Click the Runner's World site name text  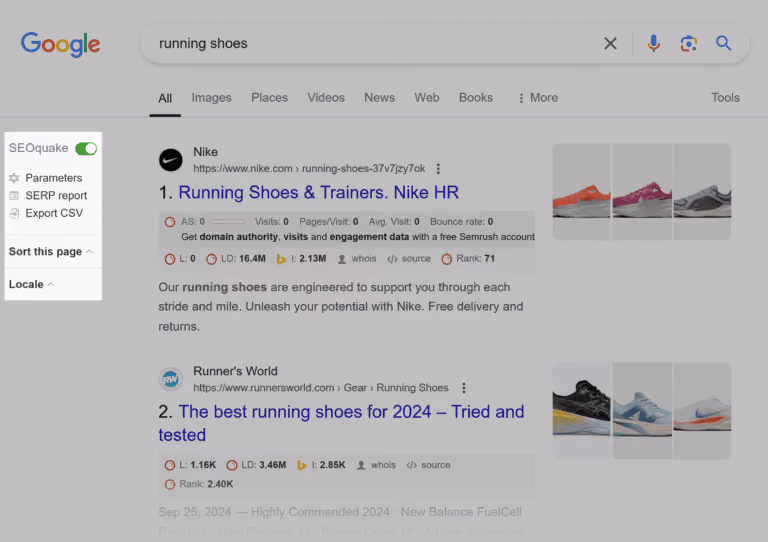(235, 372)
